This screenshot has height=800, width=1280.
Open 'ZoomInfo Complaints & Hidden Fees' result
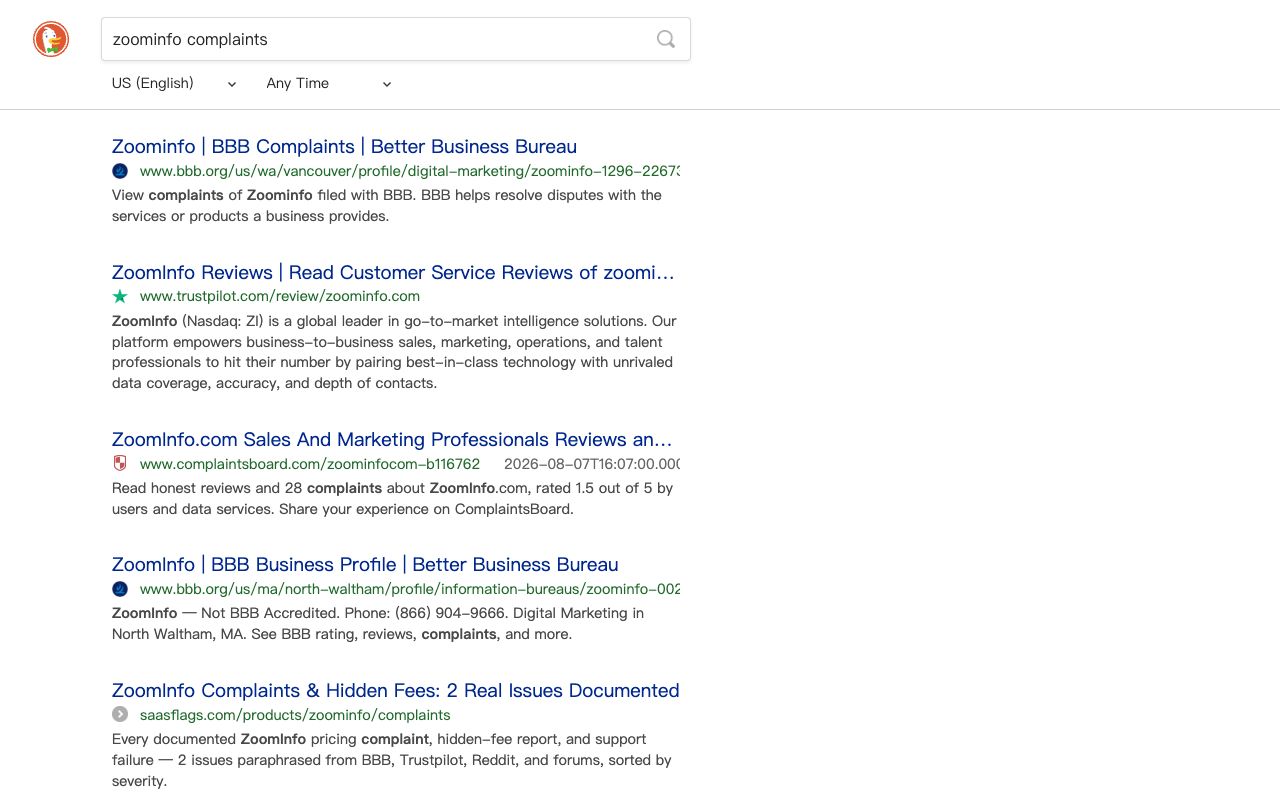click(x=395, y=690)
